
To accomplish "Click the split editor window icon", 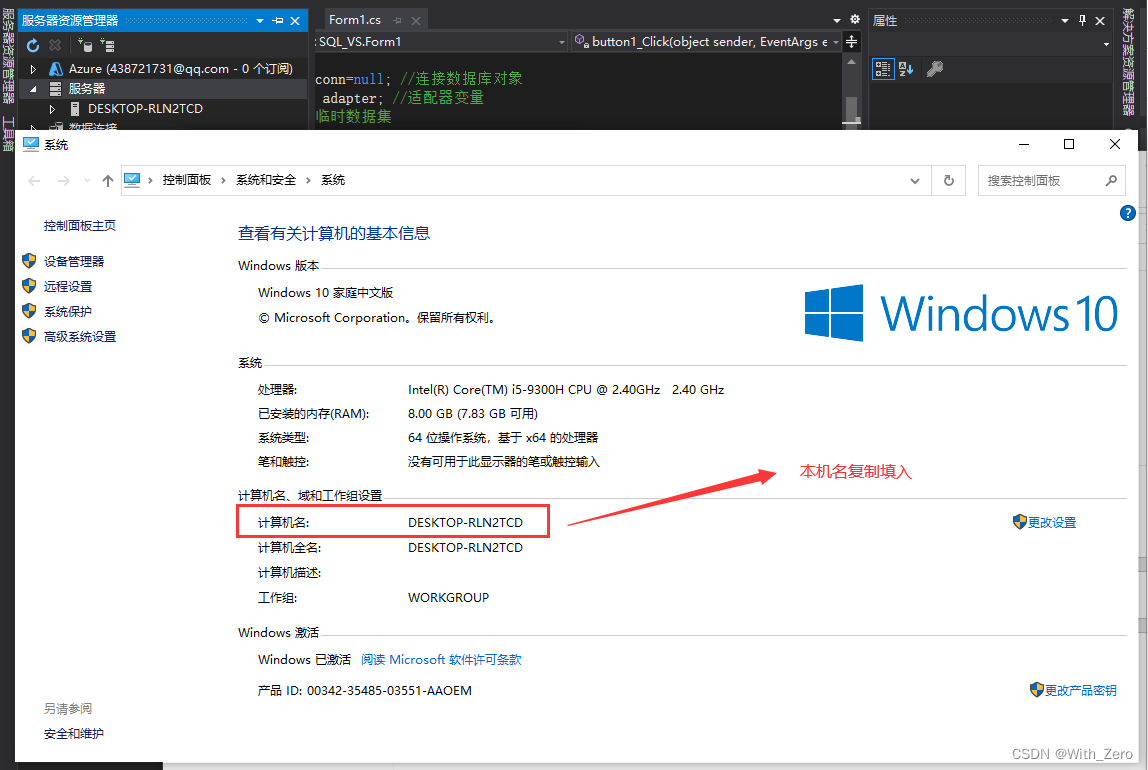I will click(x=851, y=42).
